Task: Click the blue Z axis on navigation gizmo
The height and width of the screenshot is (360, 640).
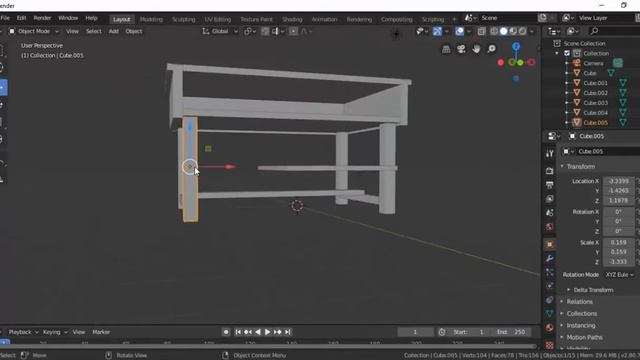Action: pyautogui.click(x=516, y=46)
